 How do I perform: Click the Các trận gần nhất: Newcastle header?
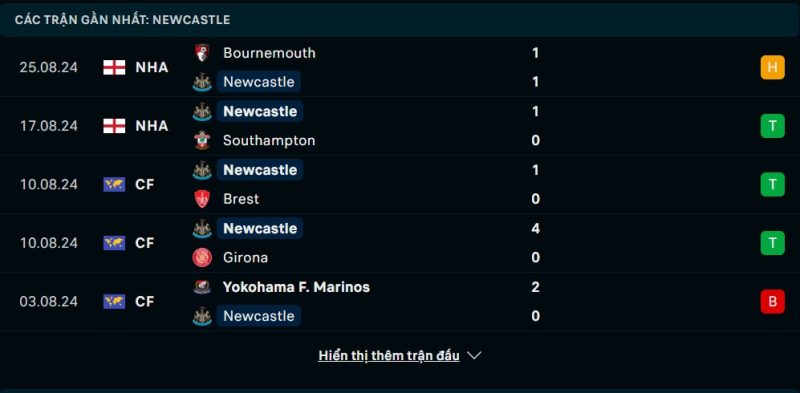click(122, 20)
